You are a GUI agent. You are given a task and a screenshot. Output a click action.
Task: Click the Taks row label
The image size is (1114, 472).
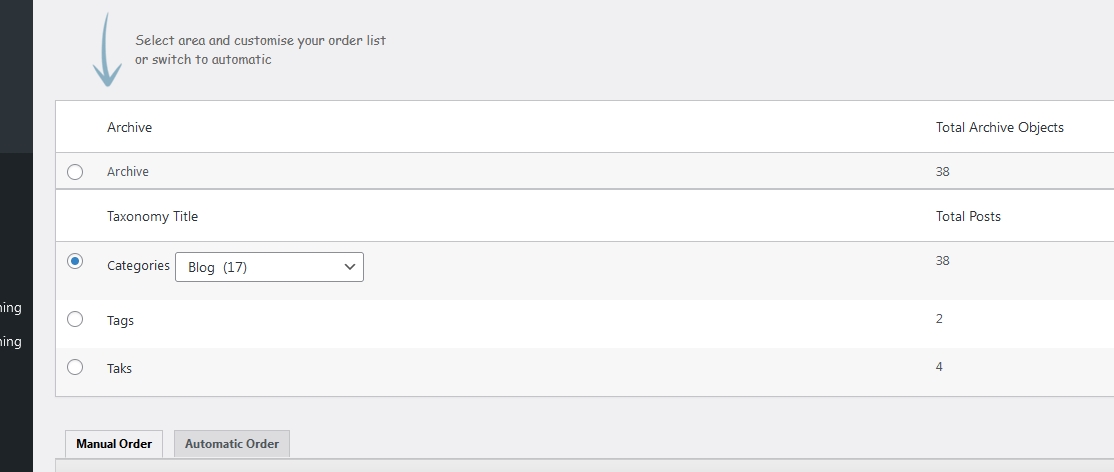[x=119, y=368]
